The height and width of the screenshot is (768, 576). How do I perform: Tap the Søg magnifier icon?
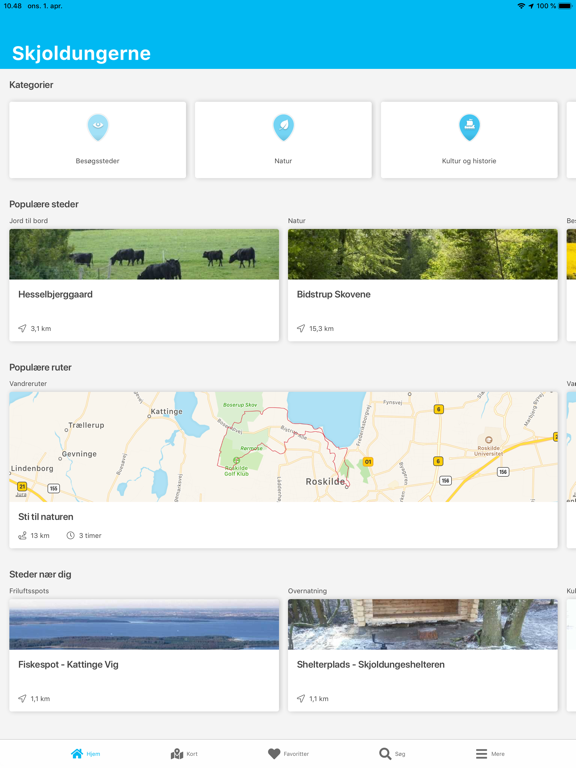coord(385,753)
